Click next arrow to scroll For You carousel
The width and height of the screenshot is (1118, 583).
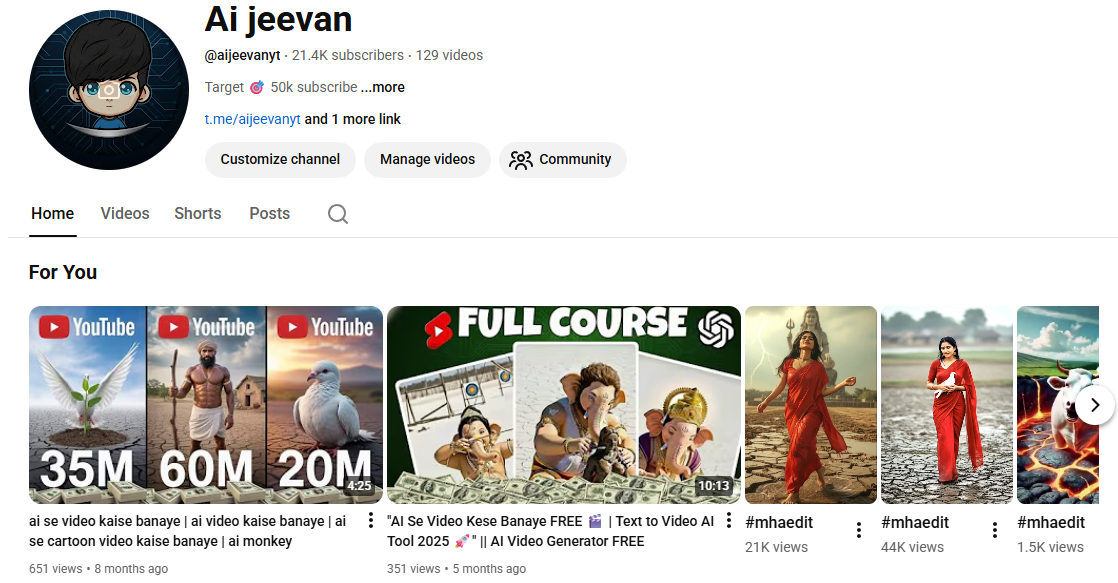tap(1095, 405)
